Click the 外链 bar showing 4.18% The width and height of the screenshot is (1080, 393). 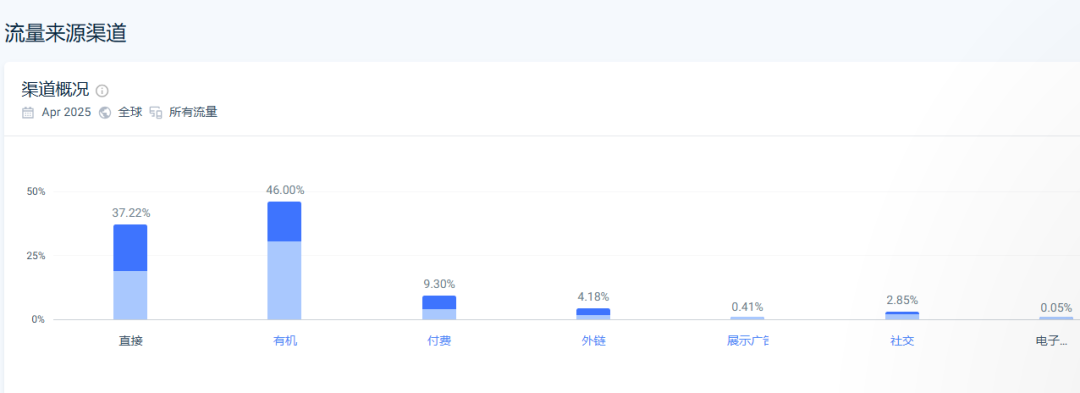point(593,314)
